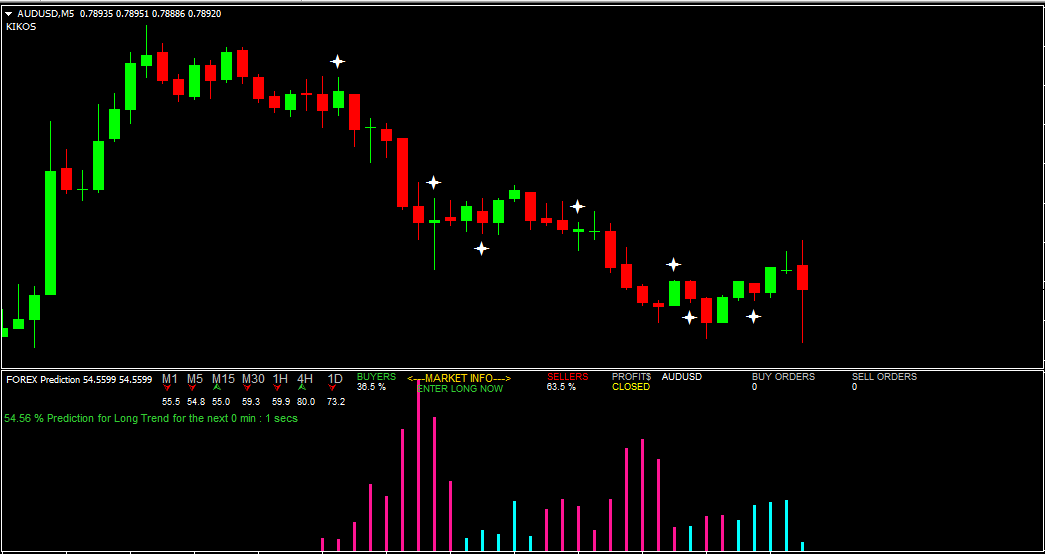Click the dropdown triangle beside AUDUSD,M5
1045x554 pixels.
point(9,14)
